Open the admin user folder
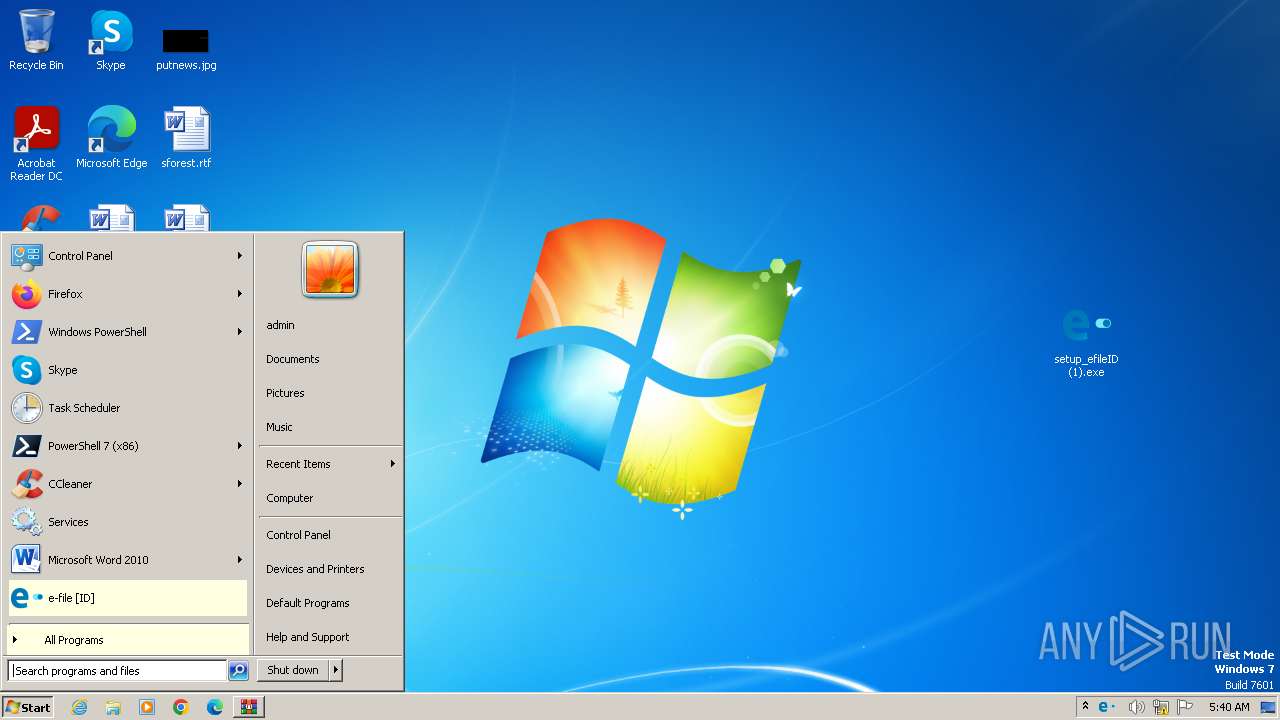This screenshot has height=720, width=1280. tap(330, 325)
